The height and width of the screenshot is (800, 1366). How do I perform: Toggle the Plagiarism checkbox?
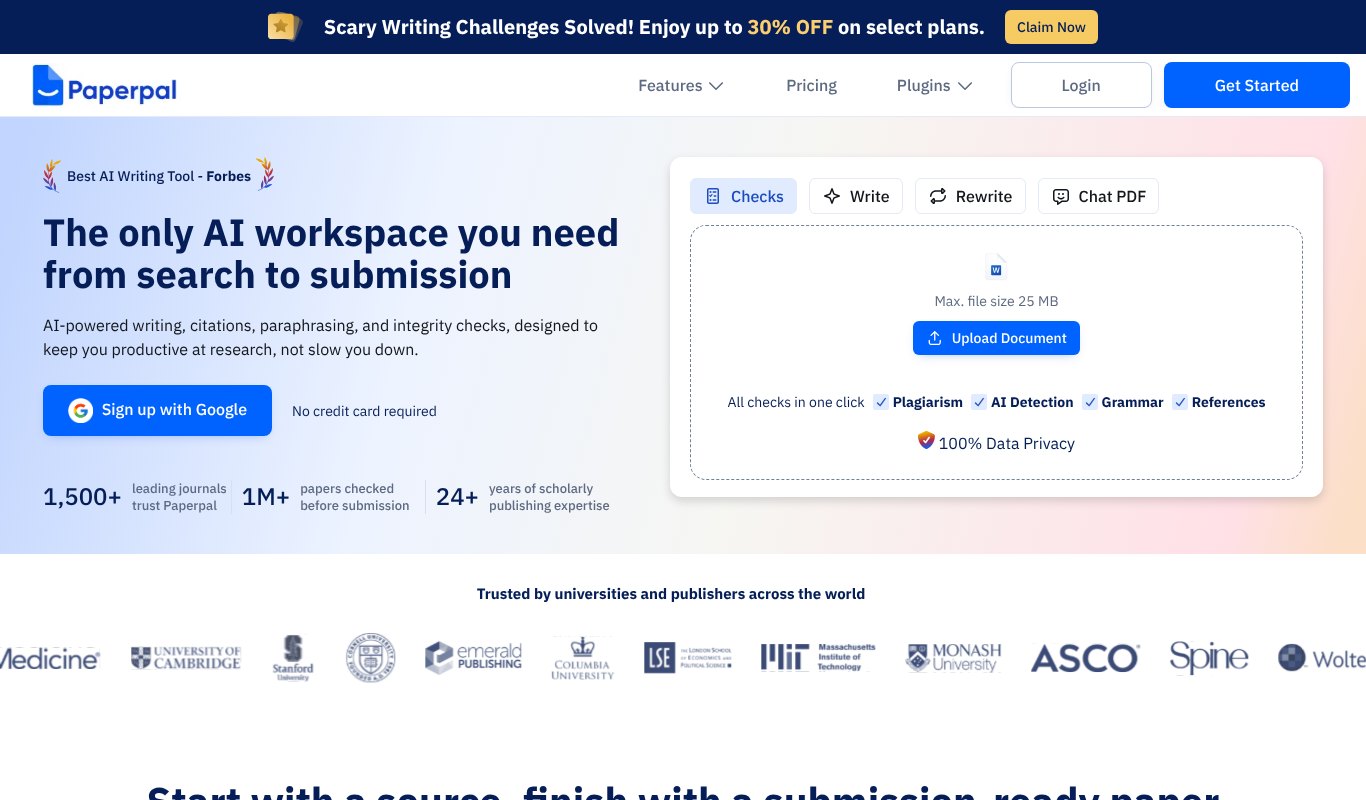click(881, 402)
